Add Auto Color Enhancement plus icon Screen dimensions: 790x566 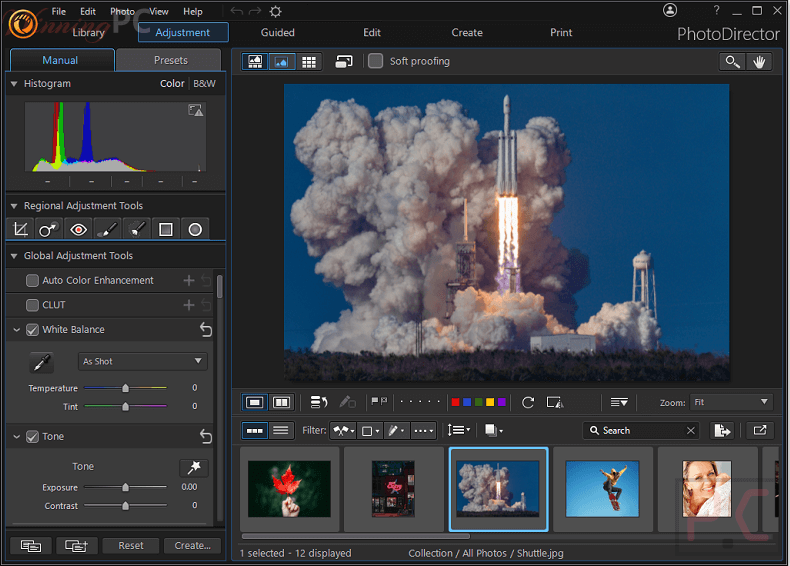189,280
